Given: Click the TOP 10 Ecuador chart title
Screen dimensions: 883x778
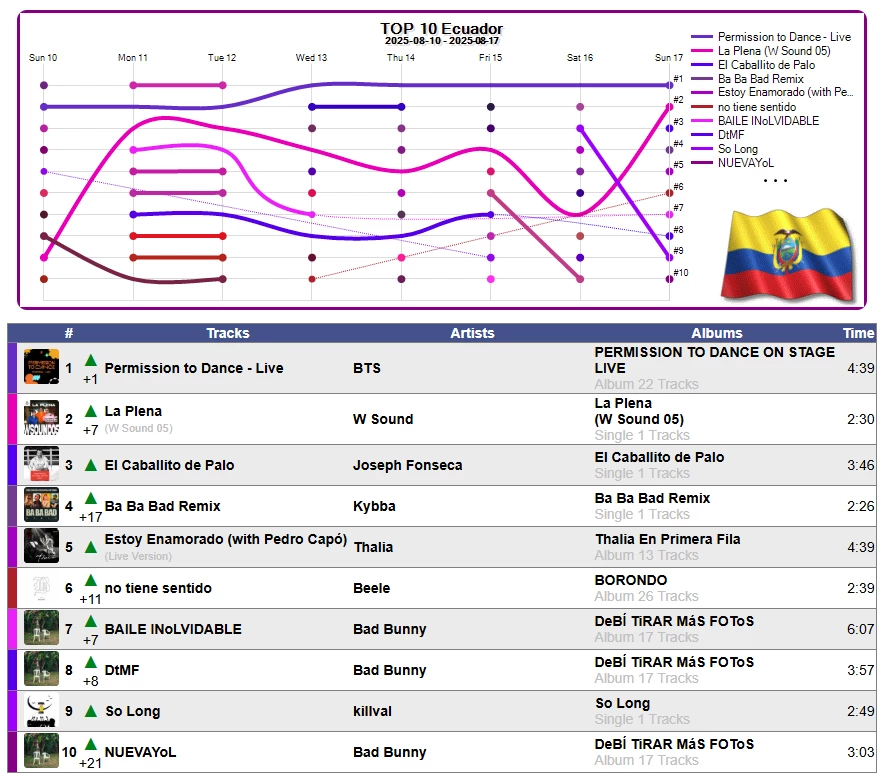Looking at the screenshot, I should click(x=442, y=29).
